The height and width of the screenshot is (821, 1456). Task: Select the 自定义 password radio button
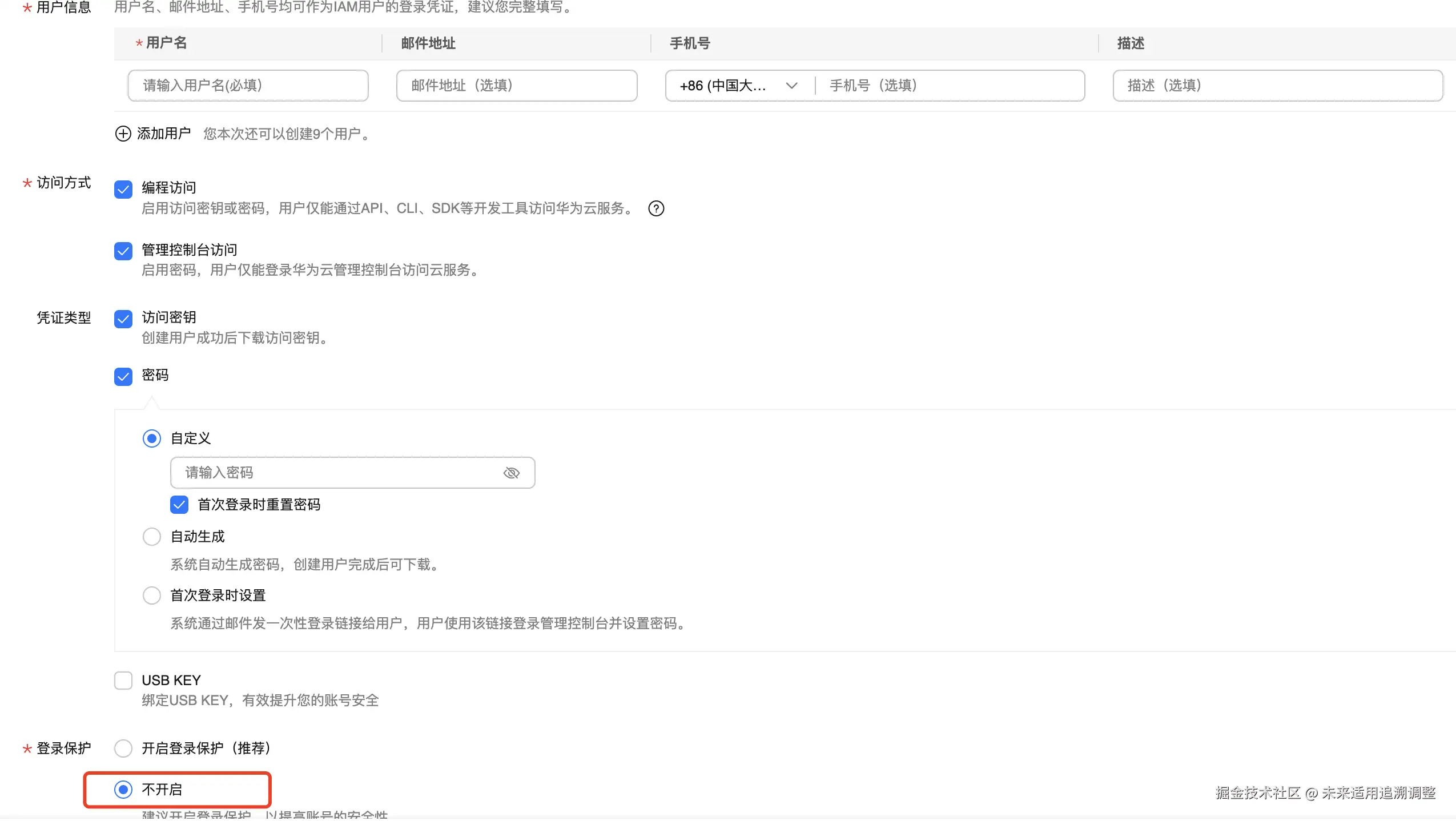tap(152, 438)
